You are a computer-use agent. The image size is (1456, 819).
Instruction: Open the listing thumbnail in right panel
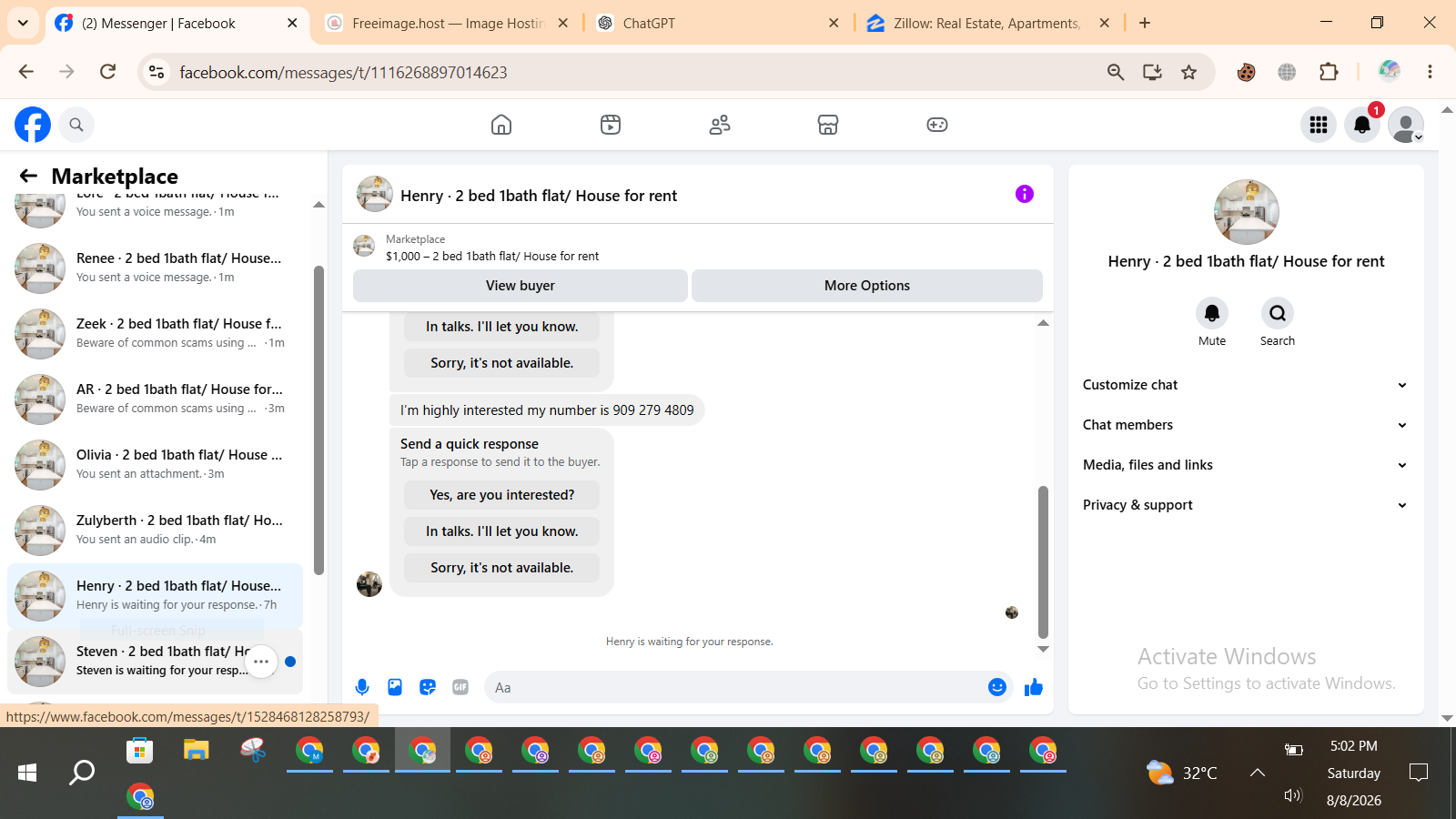[1247, 212]
